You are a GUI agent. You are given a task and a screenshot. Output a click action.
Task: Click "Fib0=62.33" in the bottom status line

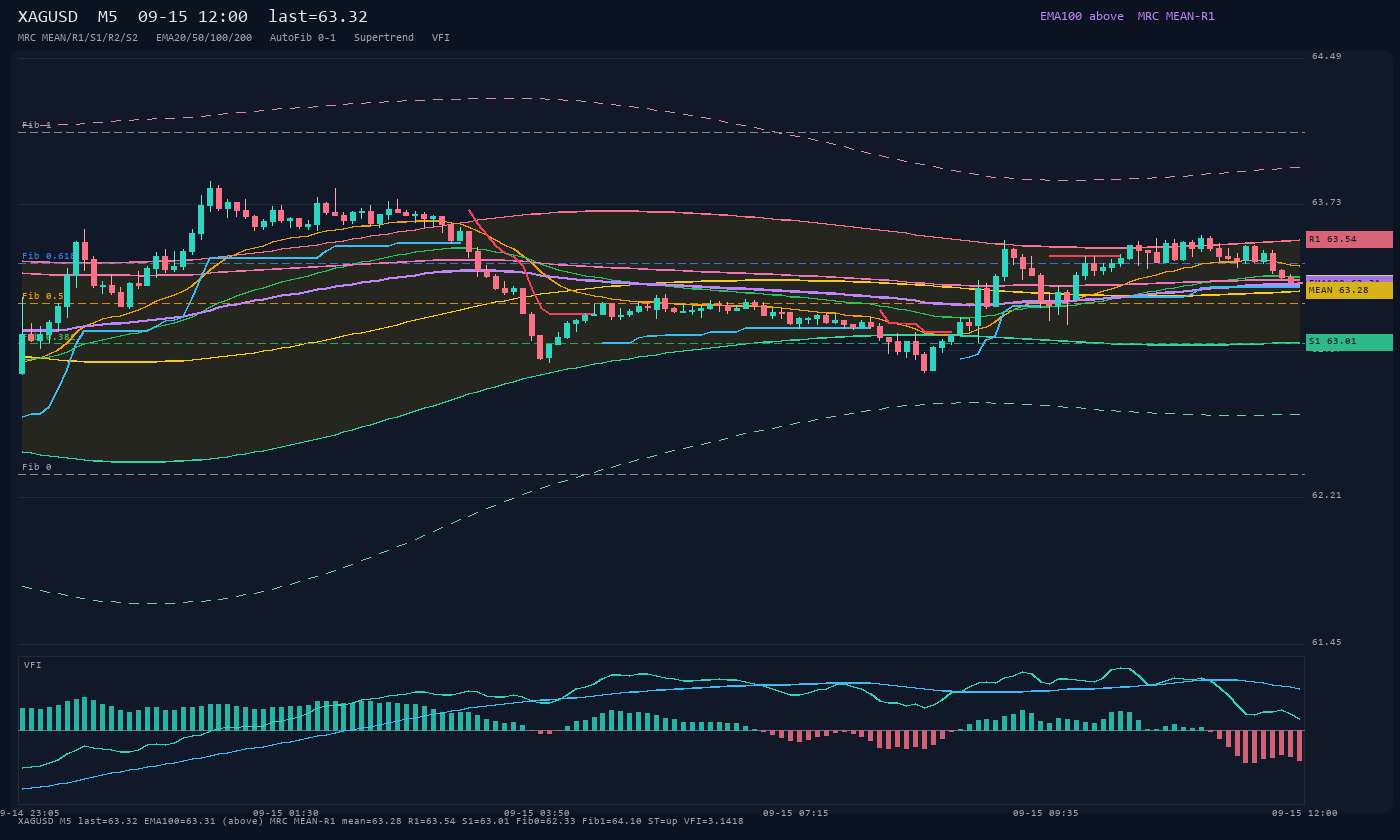546,821
